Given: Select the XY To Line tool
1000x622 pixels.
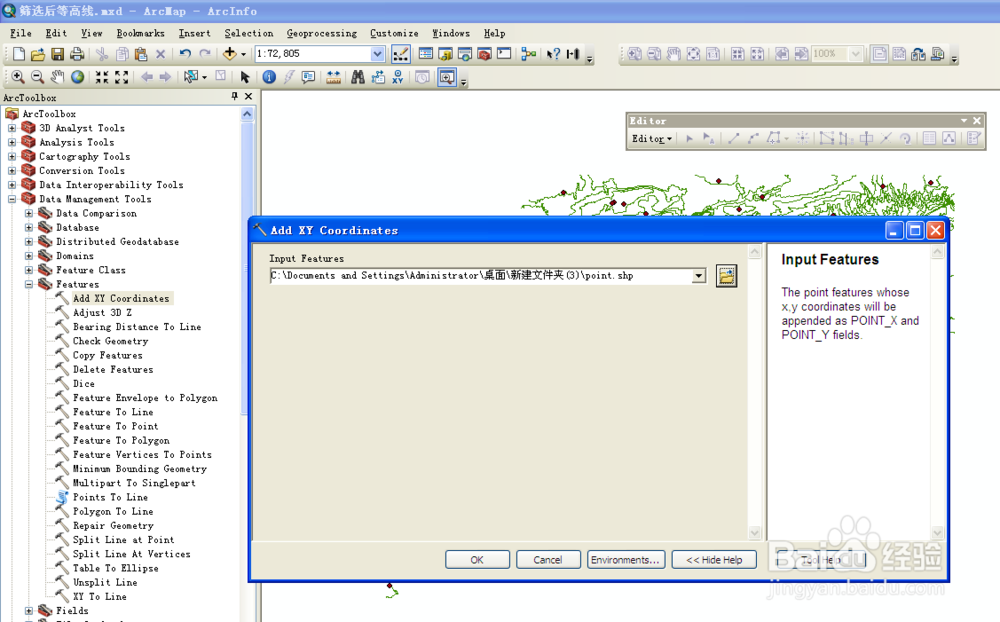Looking at the screenshot, I should click(99, 596).
